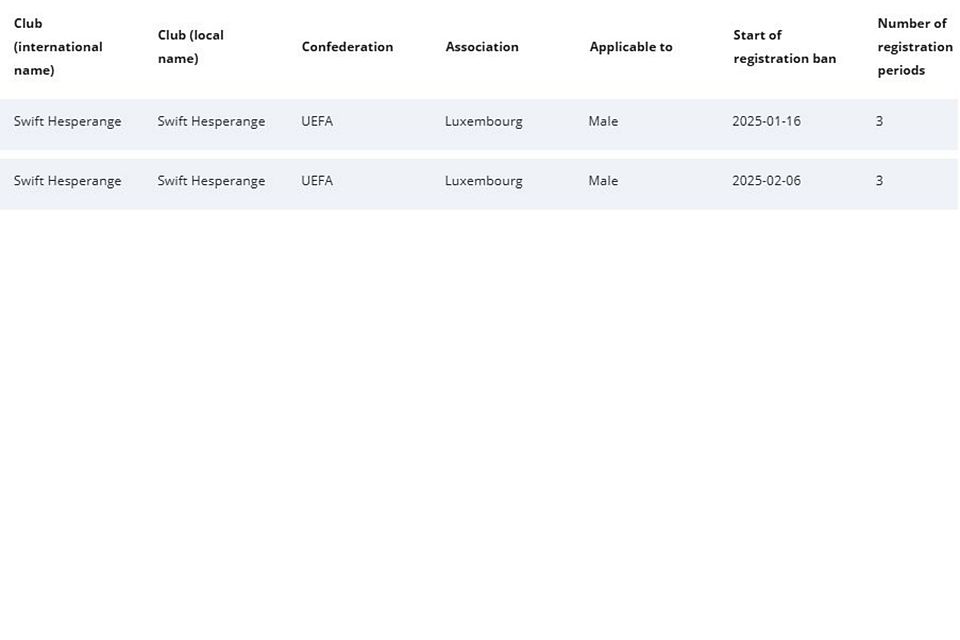This screenshot has height=640, width=960.
Task: Click Male in the 2025-01-16 row
Action: pyautogui.click(x=603, y=121)
